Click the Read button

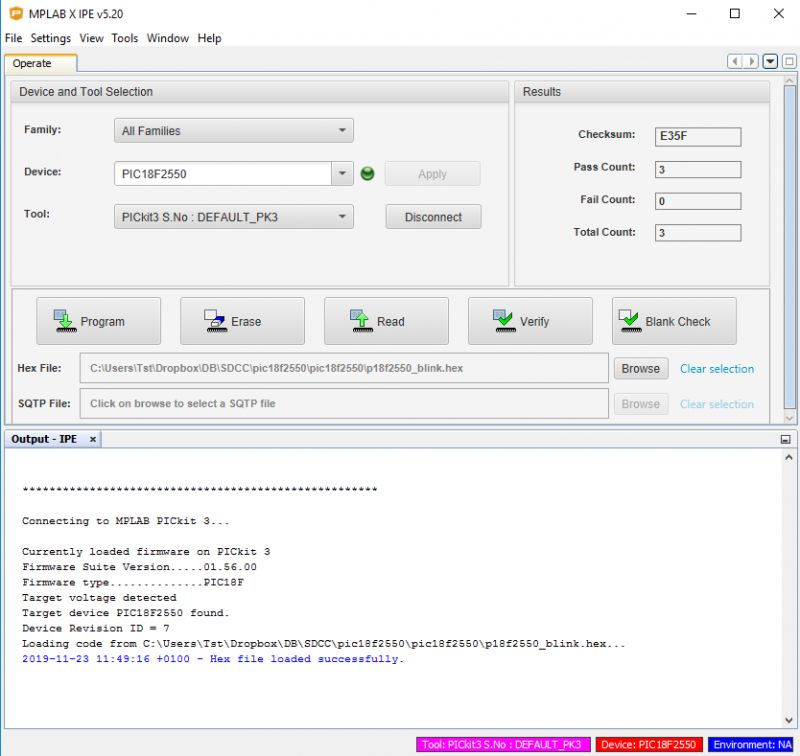point(386,321)
